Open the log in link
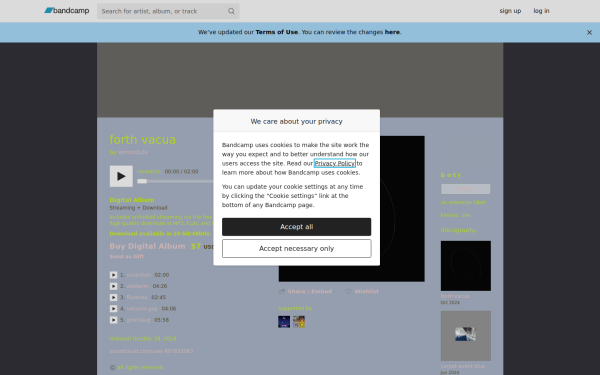The image size is (600, 375). (x=541, y=11)
